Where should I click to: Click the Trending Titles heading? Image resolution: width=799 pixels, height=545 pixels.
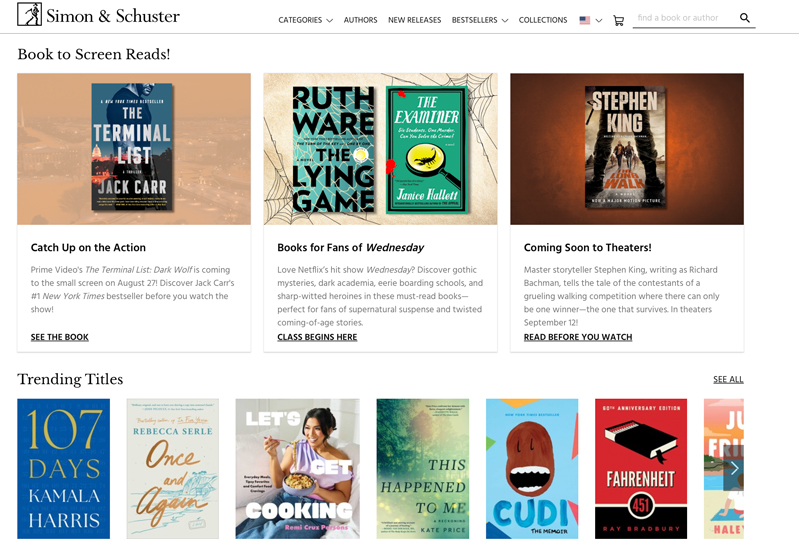point(70,379)
